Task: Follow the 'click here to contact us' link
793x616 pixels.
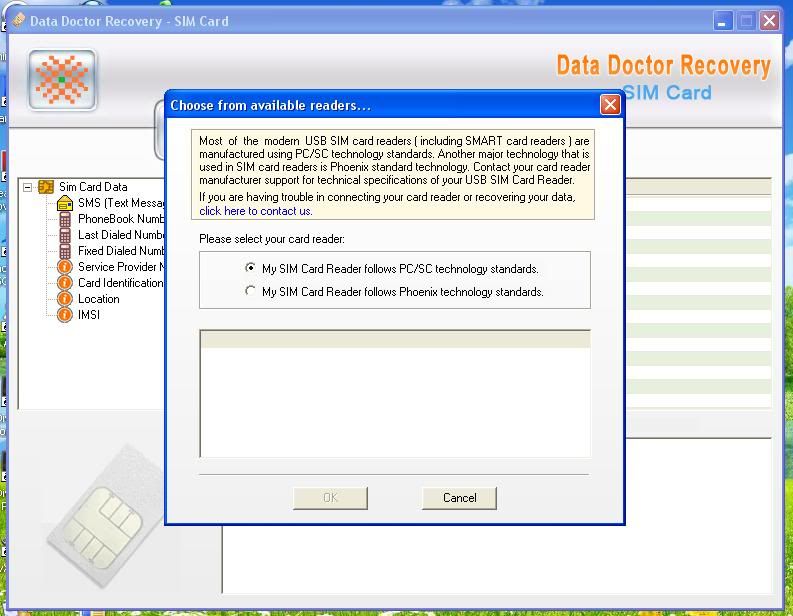Action: tap(255, 211)
